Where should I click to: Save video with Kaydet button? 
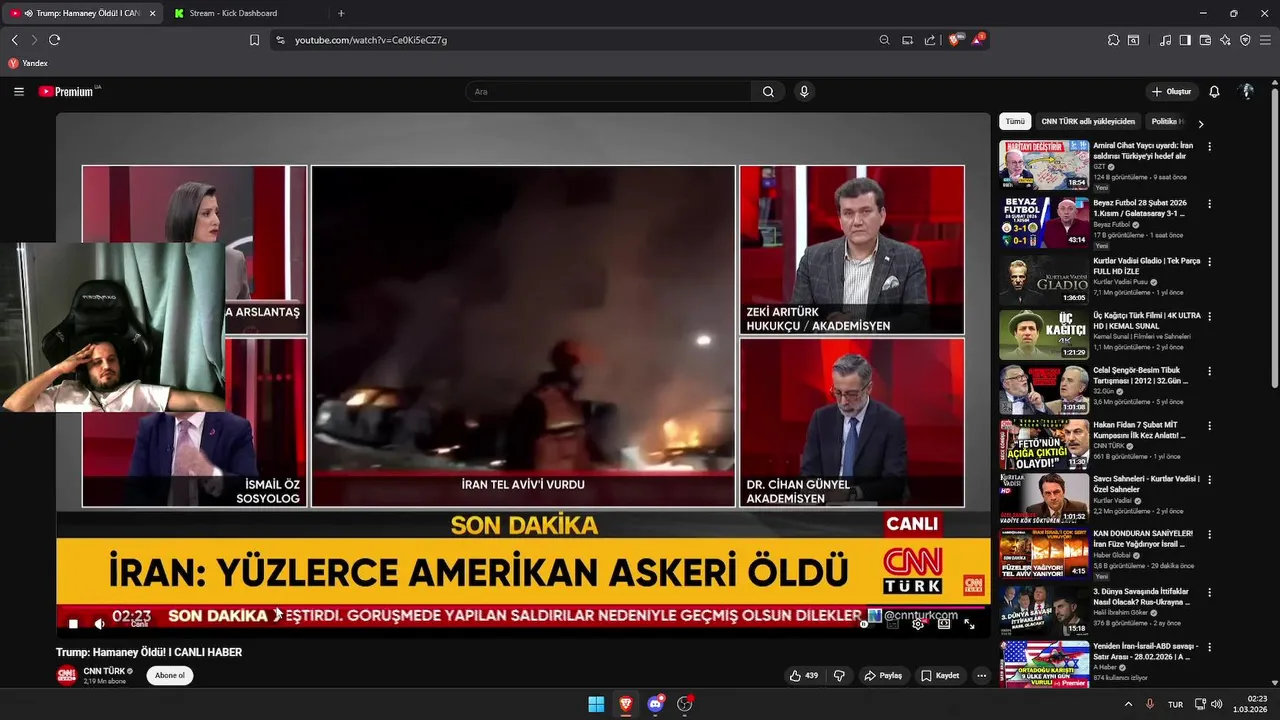click(x=940, y=675)
